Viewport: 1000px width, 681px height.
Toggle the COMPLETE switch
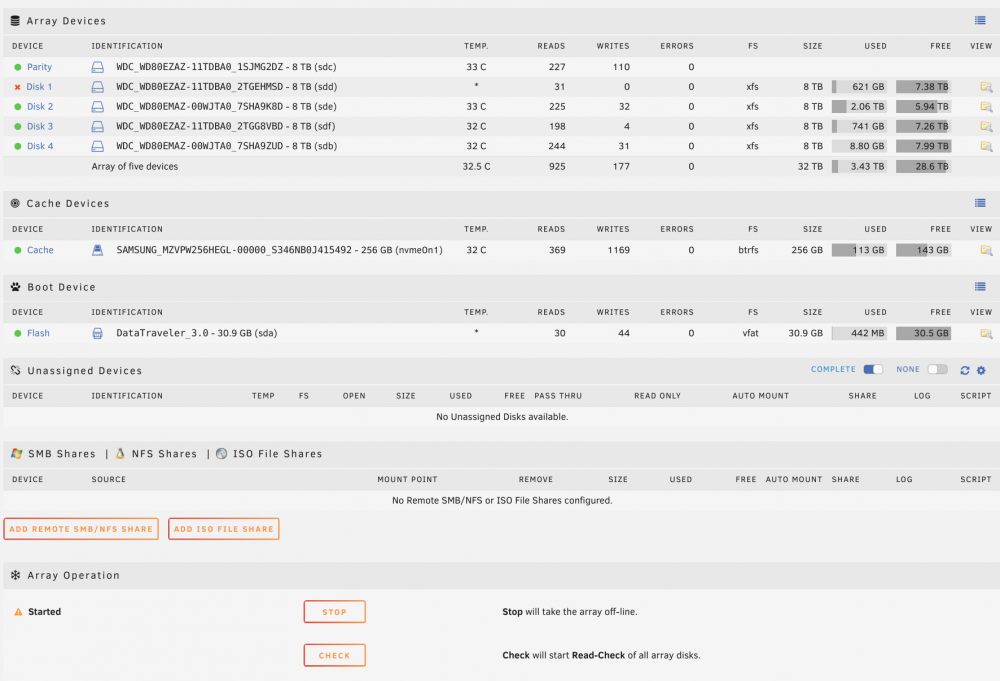(873, 369)
